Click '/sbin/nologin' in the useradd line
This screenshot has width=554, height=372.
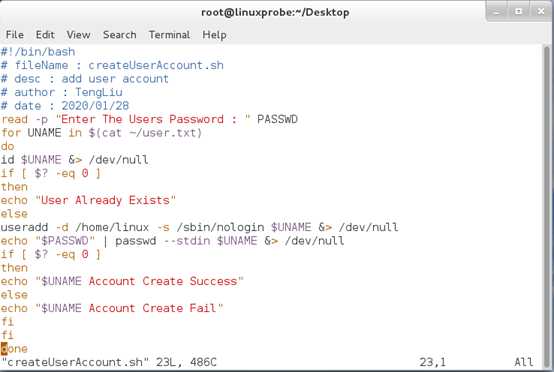pos(220,227)
